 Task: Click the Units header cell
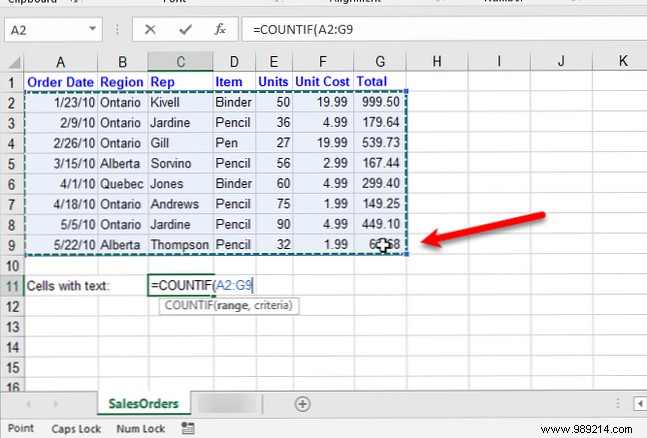(274, 82)
